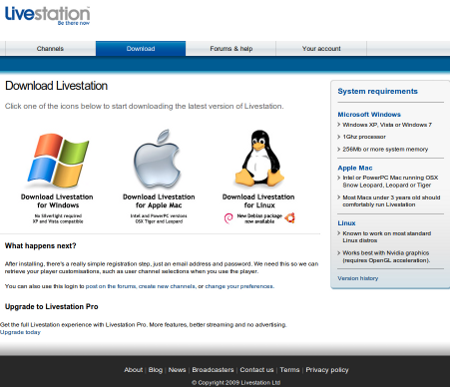The height and width of the screenshot is (387, 450).
Task: Open the News footer link
Action: click(177, 370)
